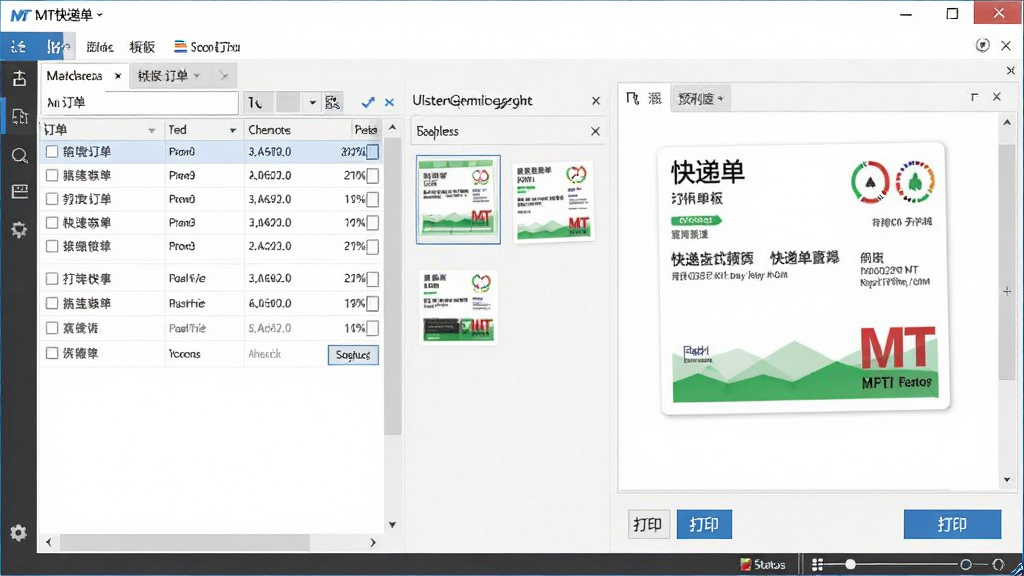Tick the leading checkbox in the Yooons row
This screenshot has width=1024, height=576.
point(52,353)
